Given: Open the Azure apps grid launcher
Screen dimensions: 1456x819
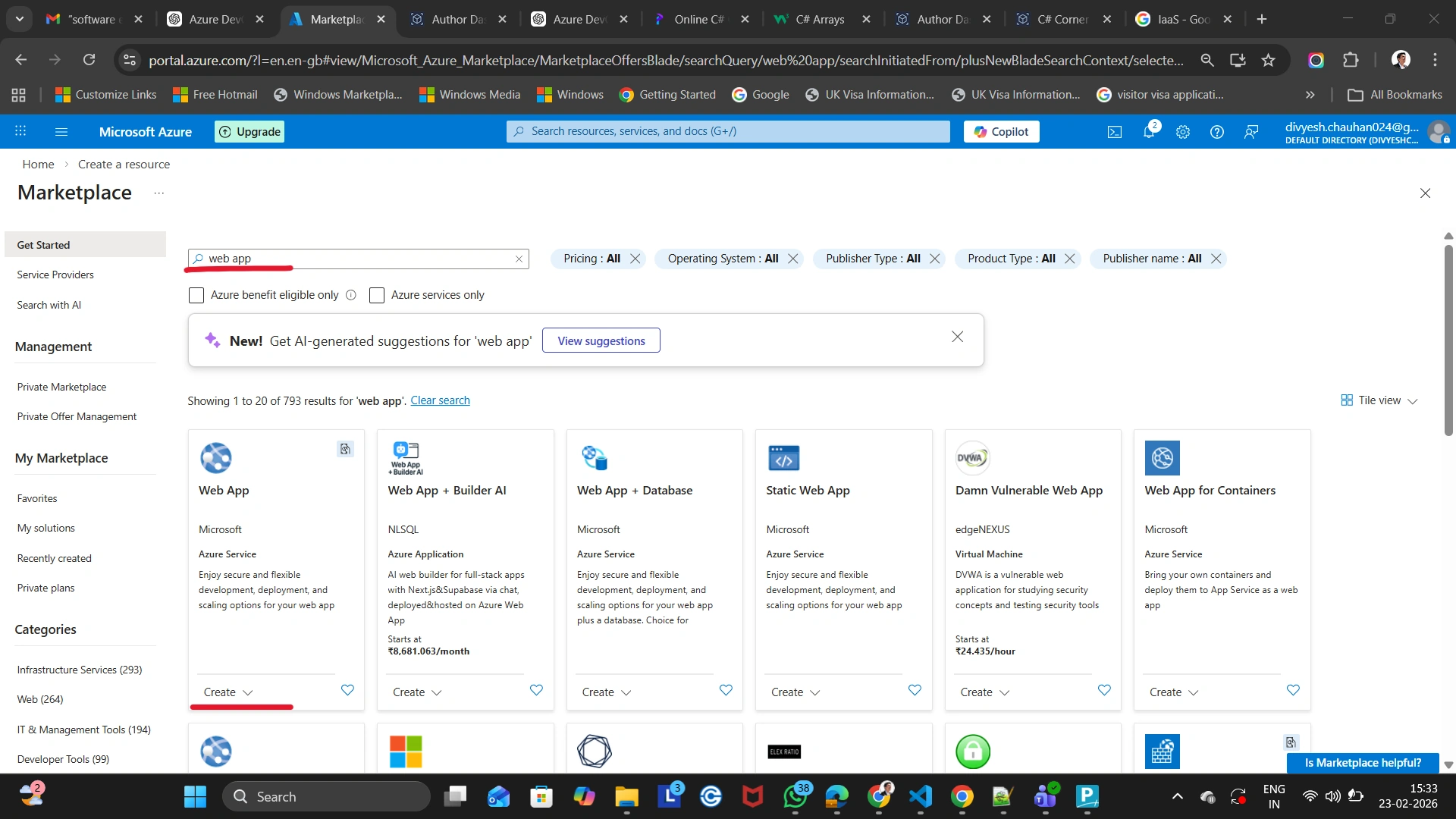Looking at the screenshot, I should tap(20, 132).
